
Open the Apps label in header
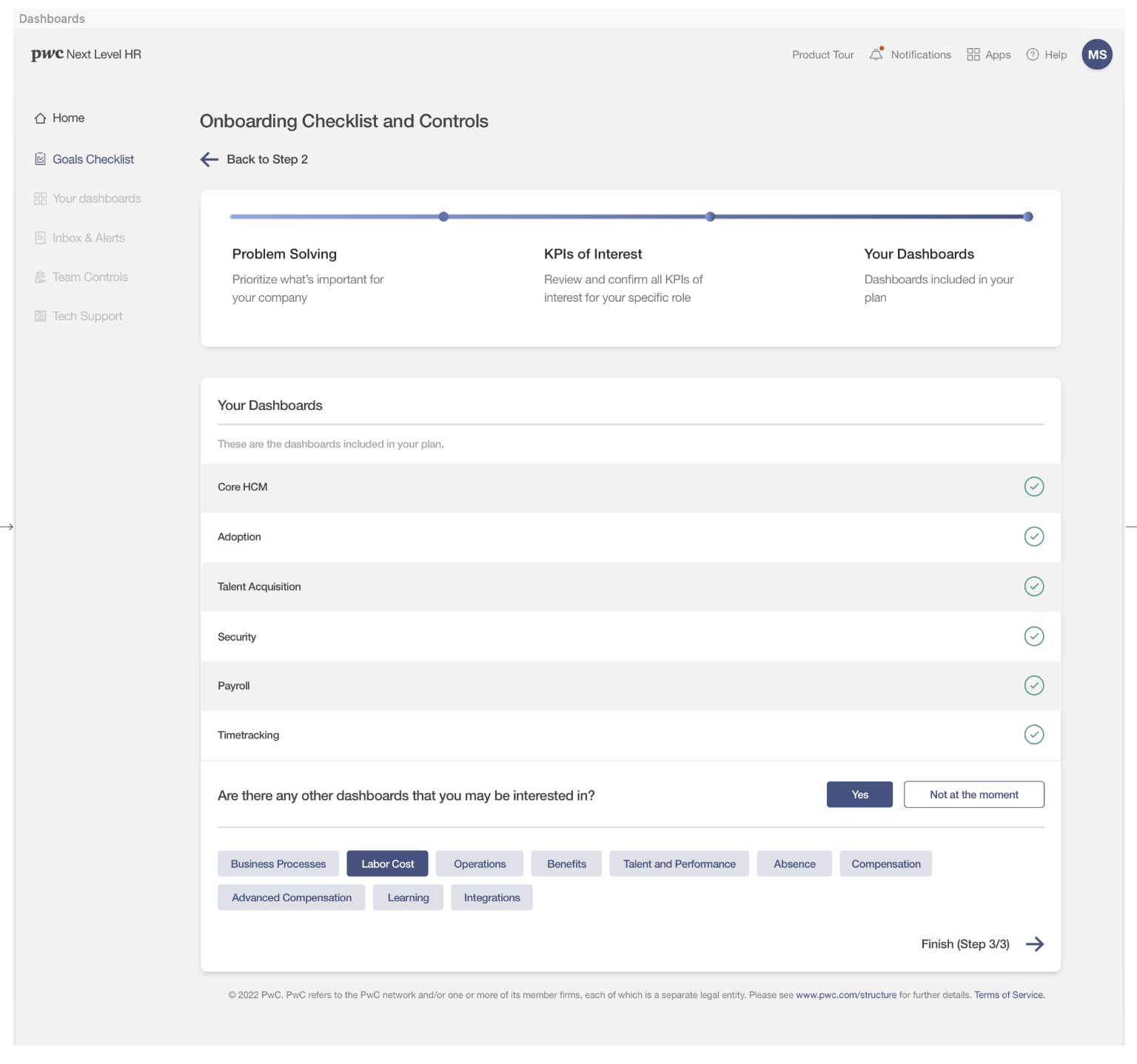998,55
